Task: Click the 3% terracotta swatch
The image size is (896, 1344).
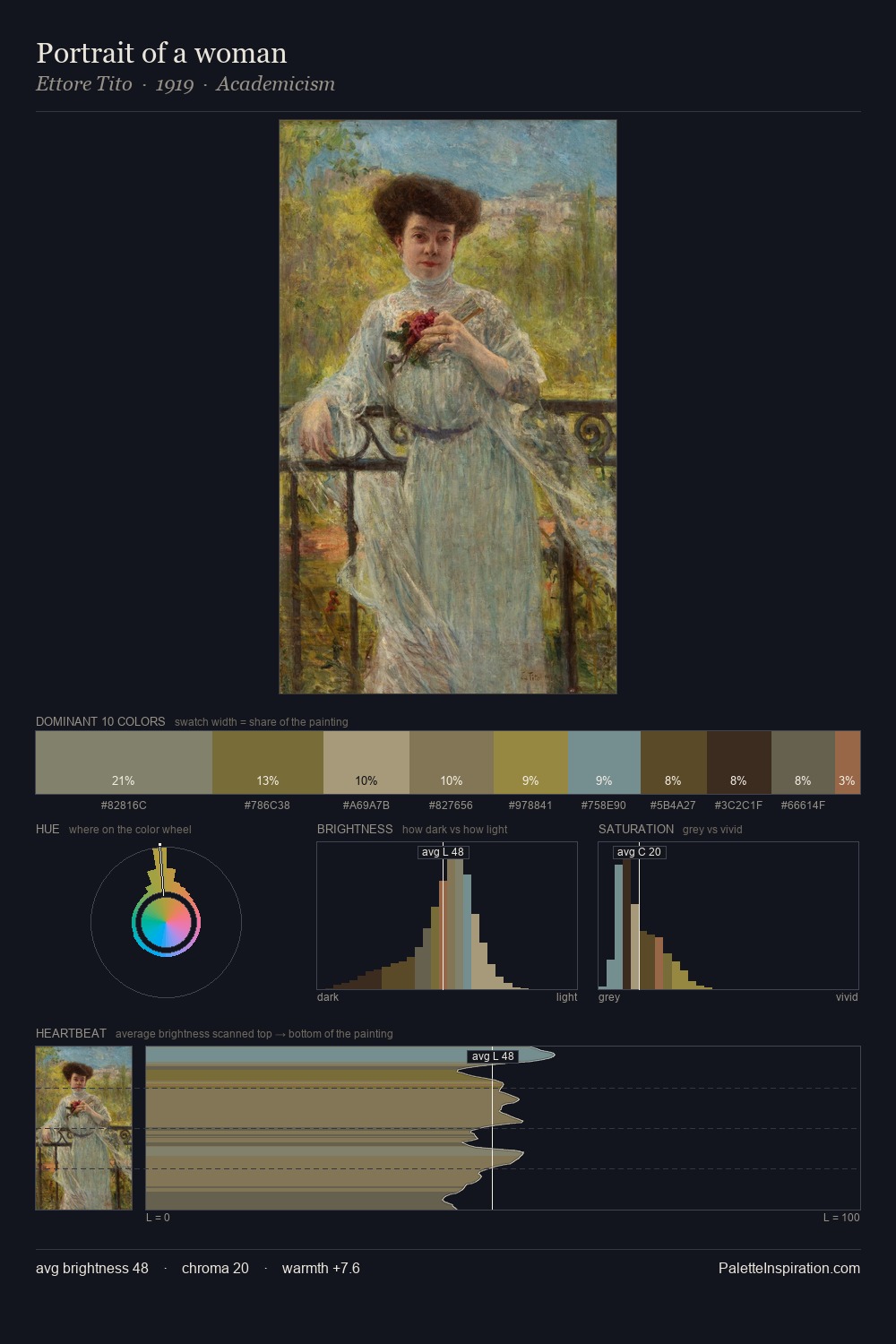Action: click(848, 762)
